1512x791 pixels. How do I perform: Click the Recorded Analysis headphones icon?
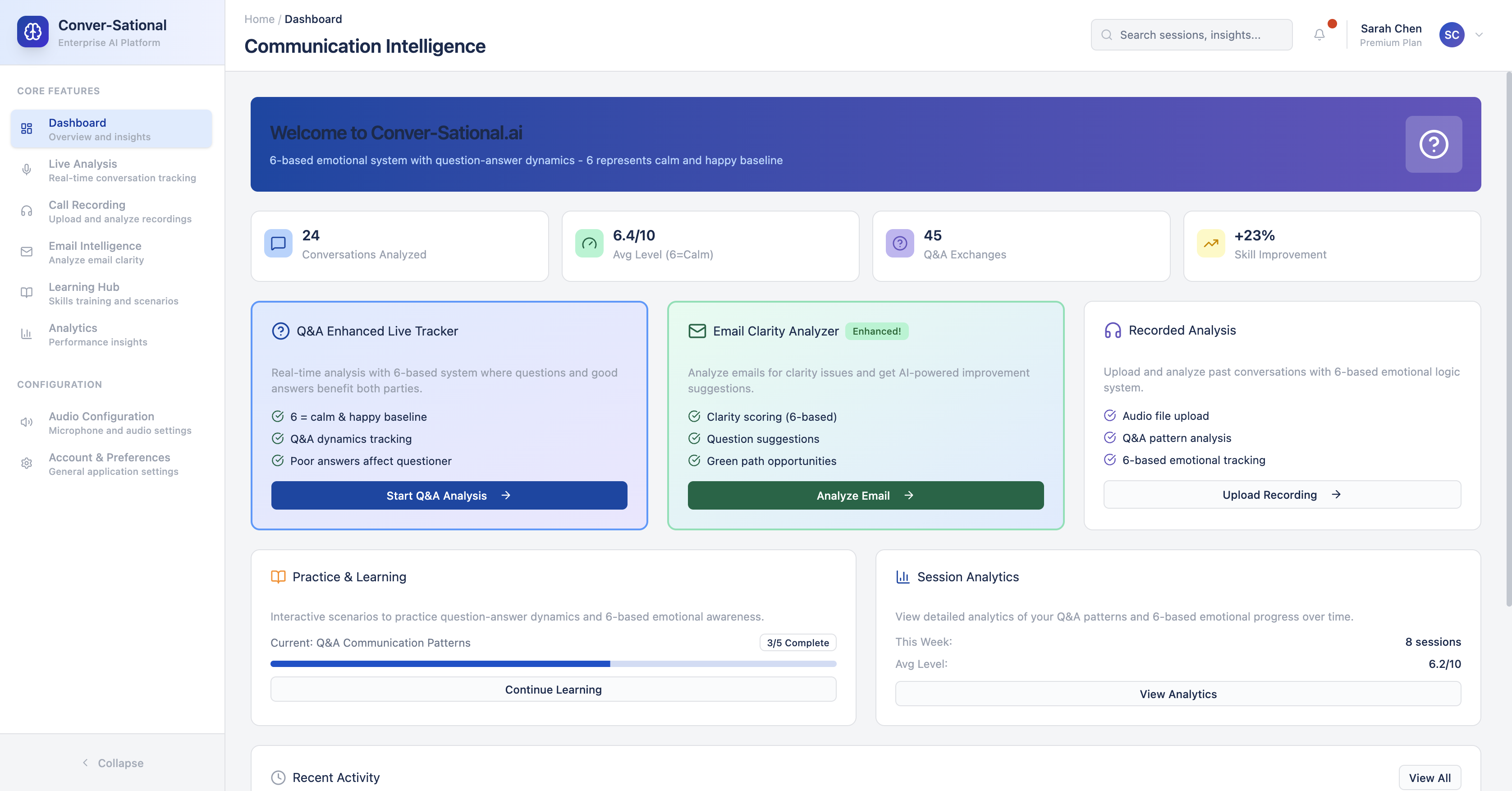click(1113, 331)
